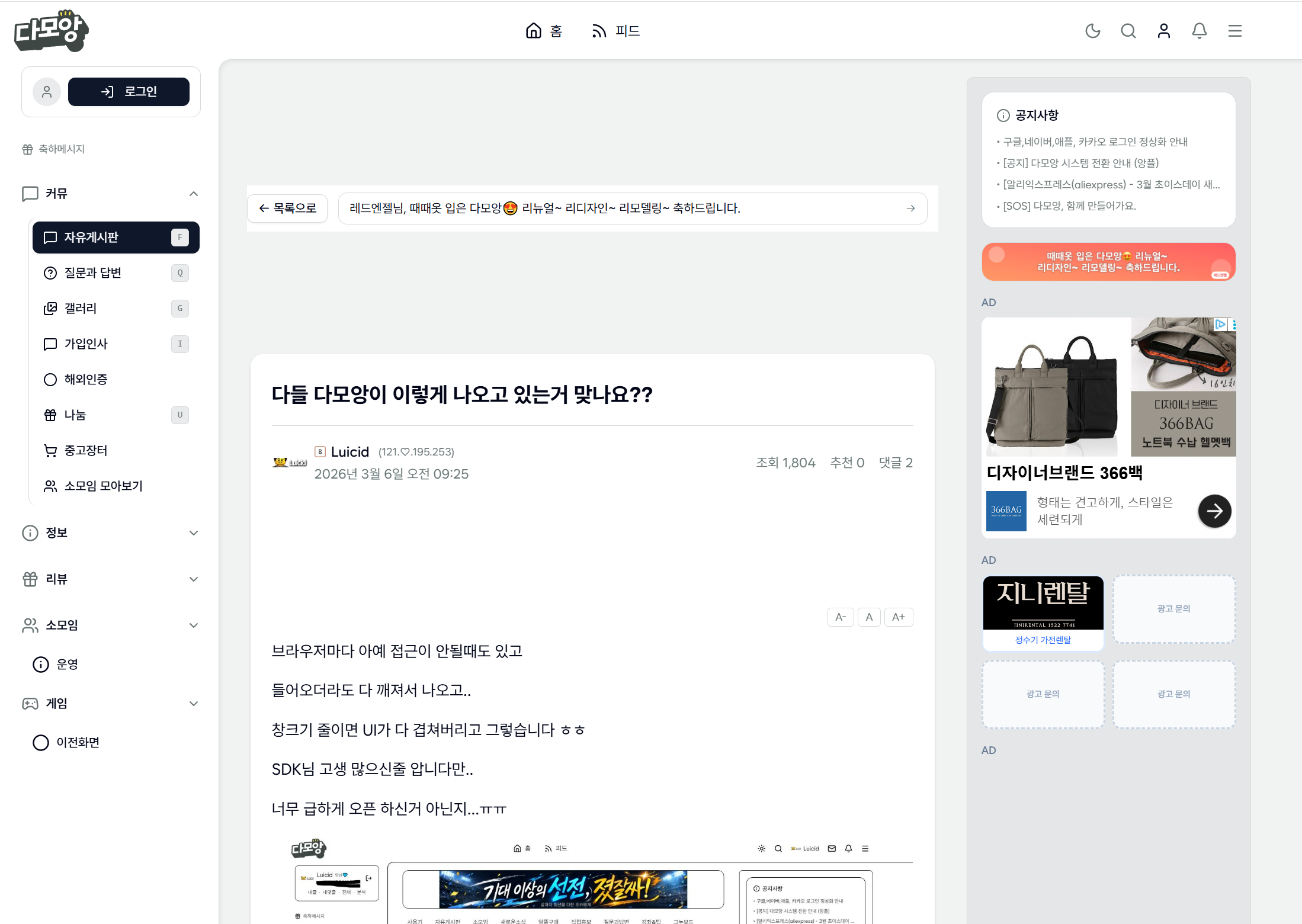Click the arrow at right of message bar
The width and height of the screenshot is (1302, 924).
910,208
